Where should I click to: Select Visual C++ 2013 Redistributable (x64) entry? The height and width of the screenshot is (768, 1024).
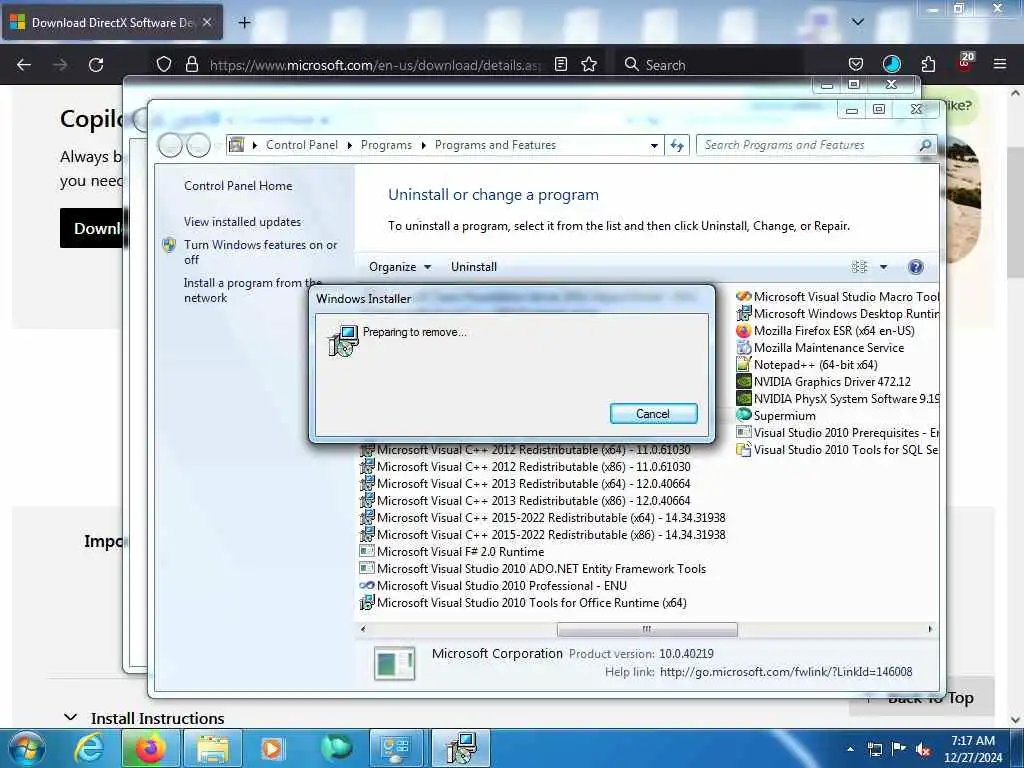[x=525, y=484]
